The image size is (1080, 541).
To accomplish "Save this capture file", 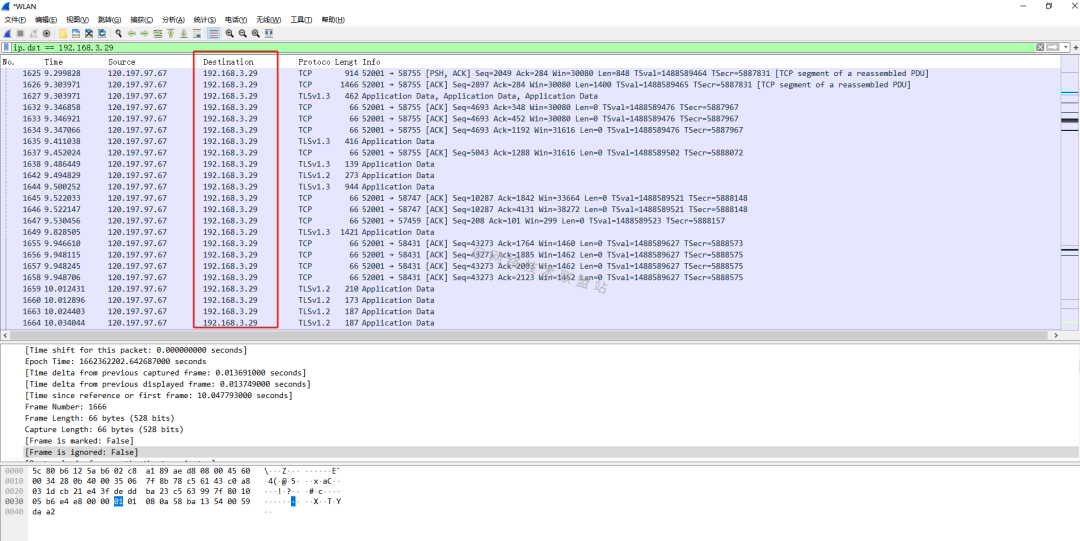I will click(76, 33).
